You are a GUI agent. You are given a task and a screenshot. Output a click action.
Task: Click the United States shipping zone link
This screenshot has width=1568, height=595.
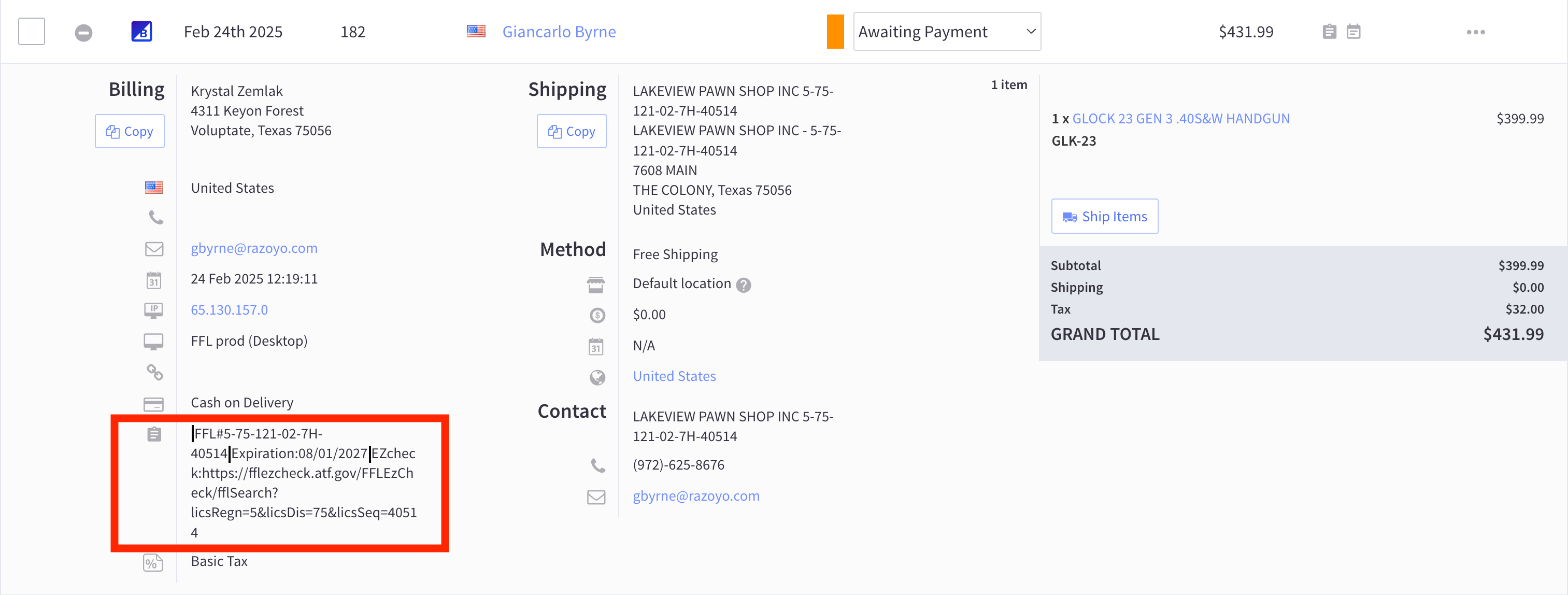(x=674, y=376)
